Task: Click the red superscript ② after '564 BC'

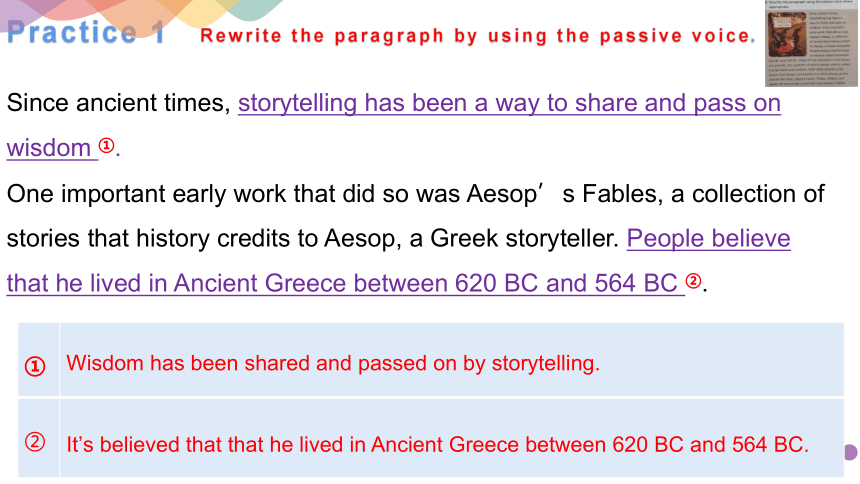Action: (x=694, y=281)
